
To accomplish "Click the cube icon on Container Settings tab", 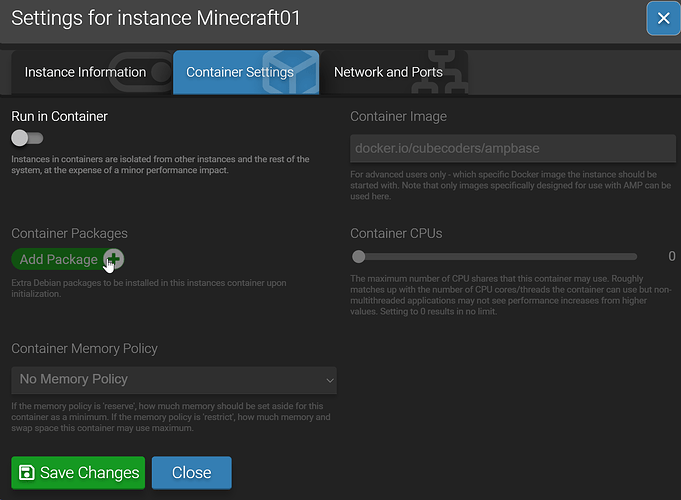I will point(291,72).
